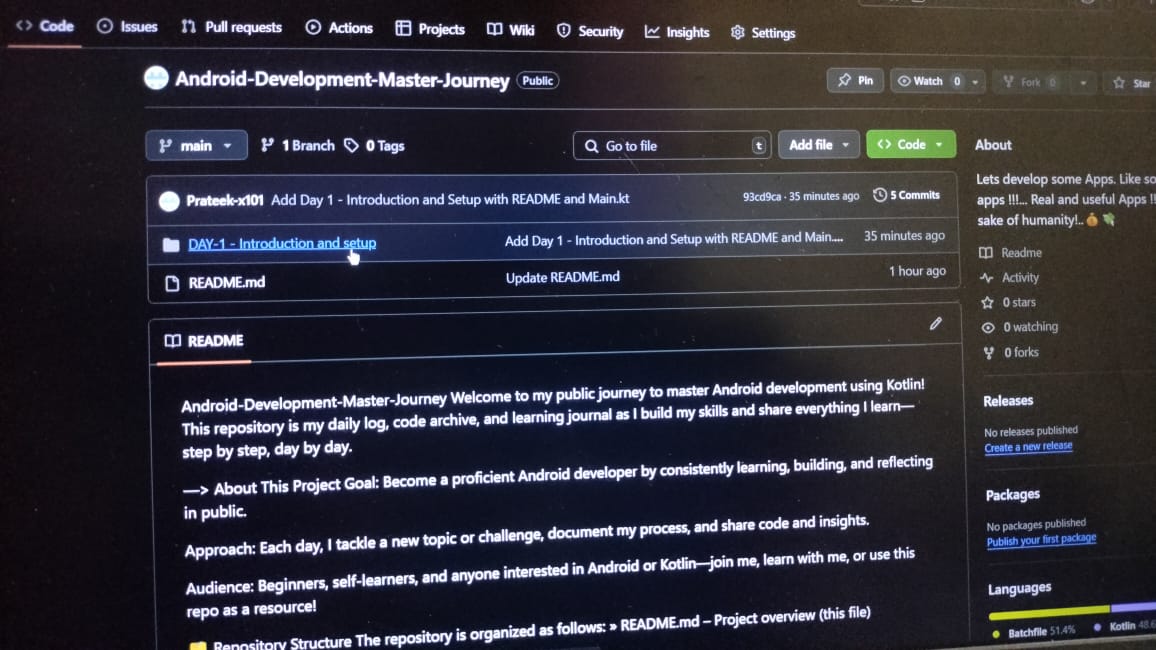Open the Security tab icon

566,31
